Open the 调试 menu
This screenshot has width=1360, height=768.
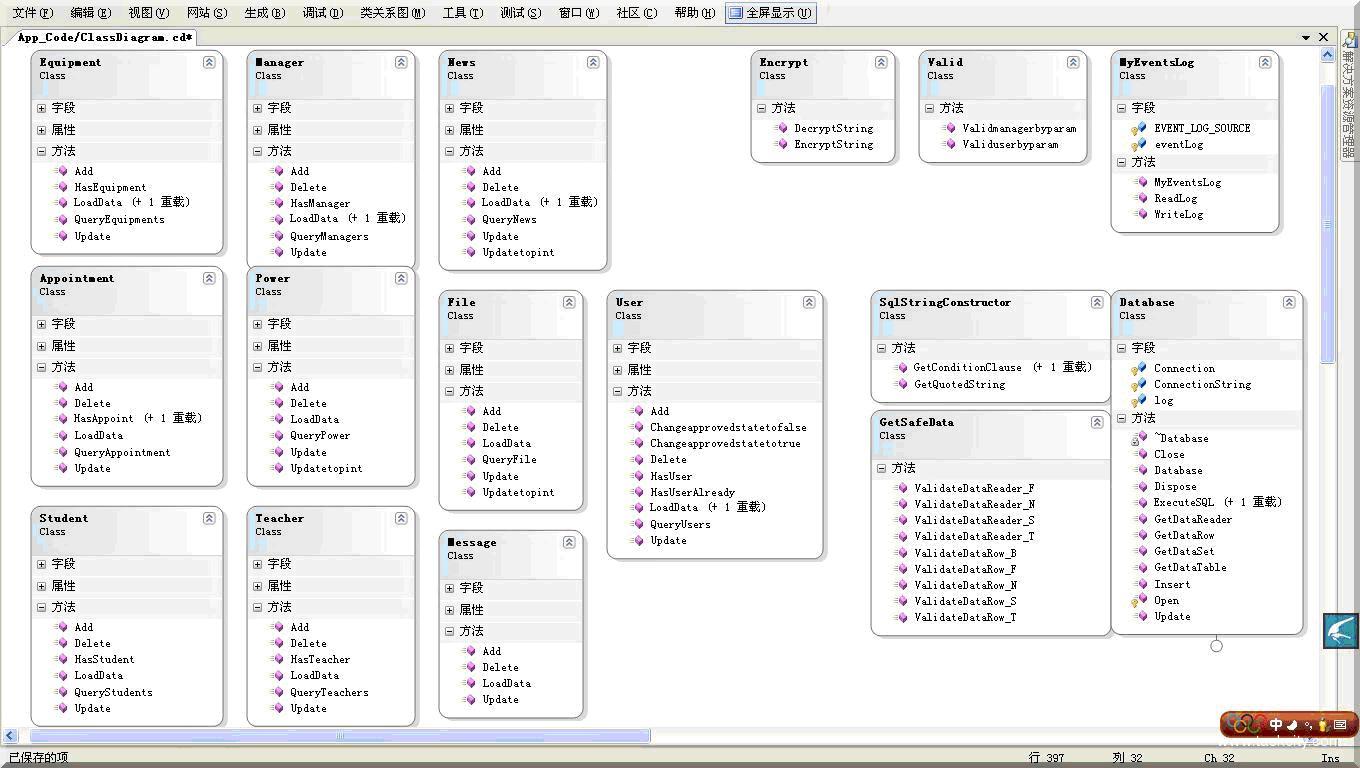click(x=322, y=13)
